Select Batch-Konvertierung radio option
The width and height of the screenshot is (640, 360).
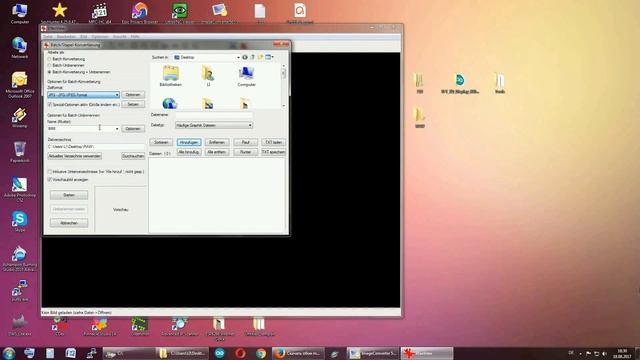[x=49, y=59]
